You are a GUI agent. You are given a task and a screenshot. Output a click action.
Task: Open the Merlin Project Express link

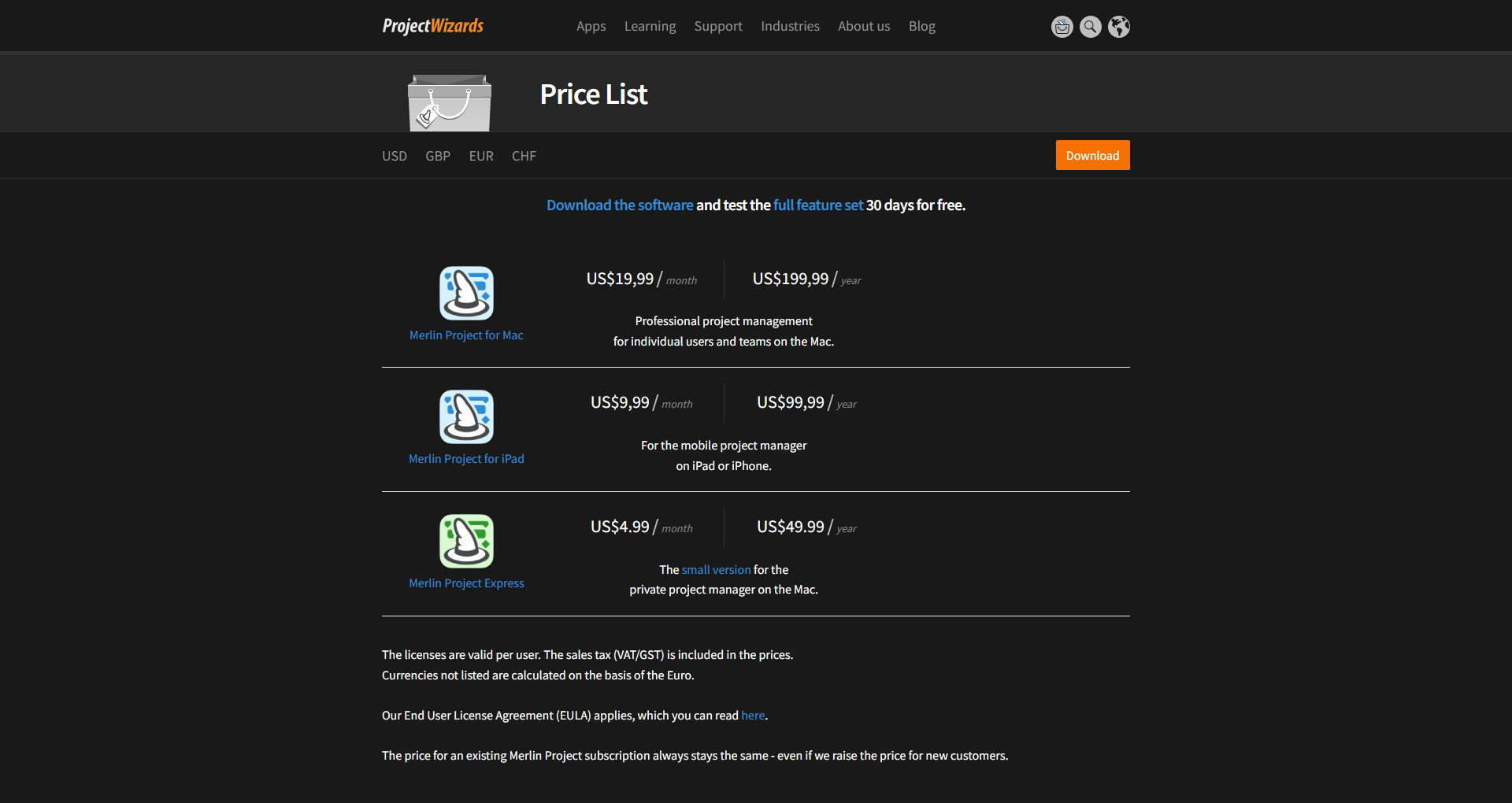466,583
